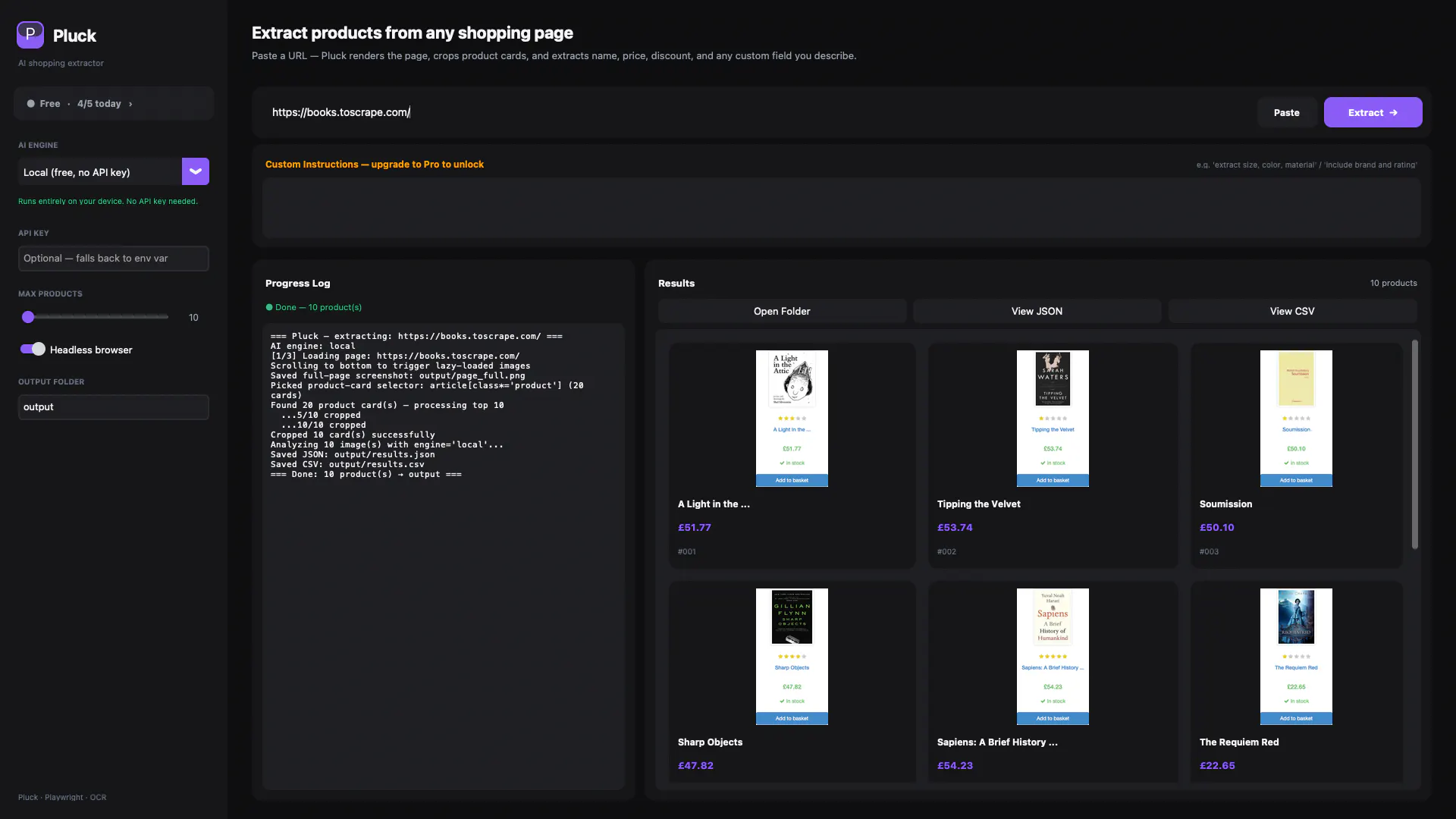Open The Requiem Red card thumbnail
The image size is (1456, 819).
coord(1296,656)
